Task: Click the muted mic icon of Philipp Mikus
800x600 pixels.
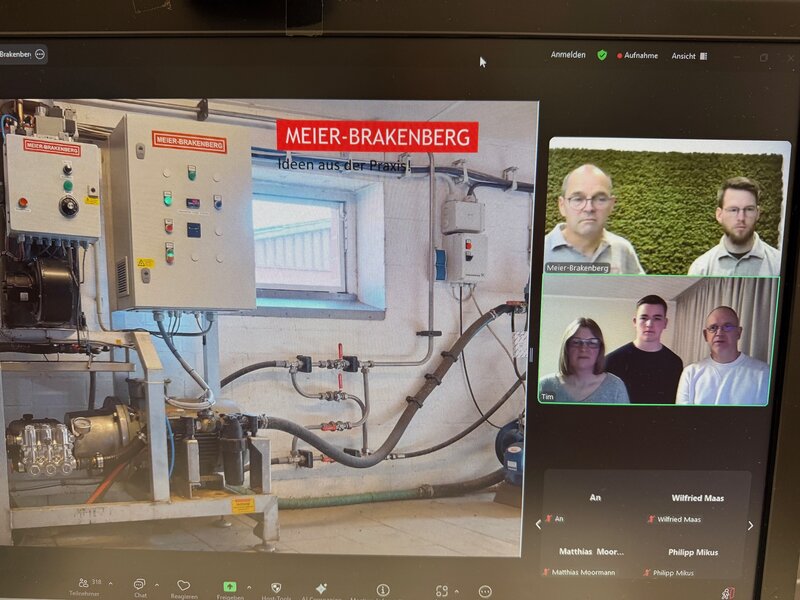Action: click(647, 573)
